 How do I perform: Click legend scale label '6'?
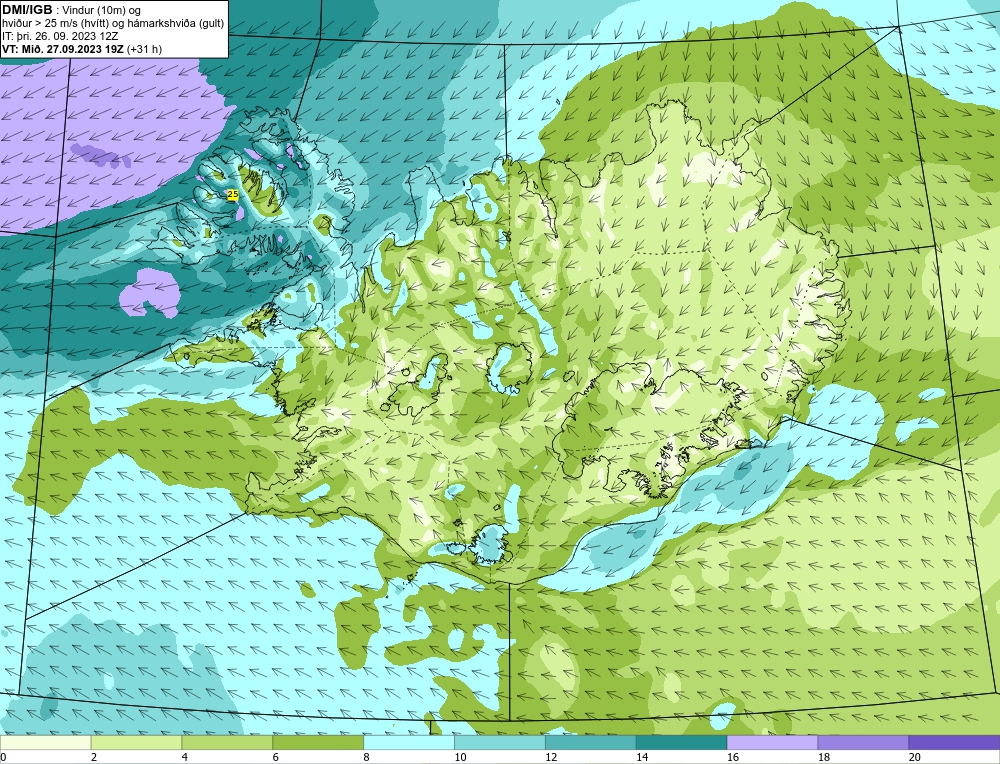coord(276,757)
